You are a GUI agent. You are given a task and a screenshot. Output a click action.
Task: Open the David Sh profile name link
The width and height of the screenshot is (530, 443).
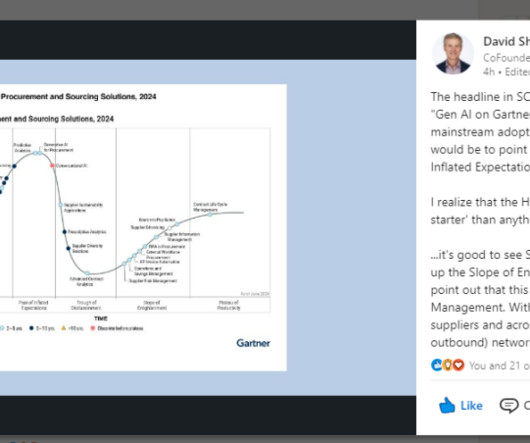pyautogui.click(x=506, y=41)
